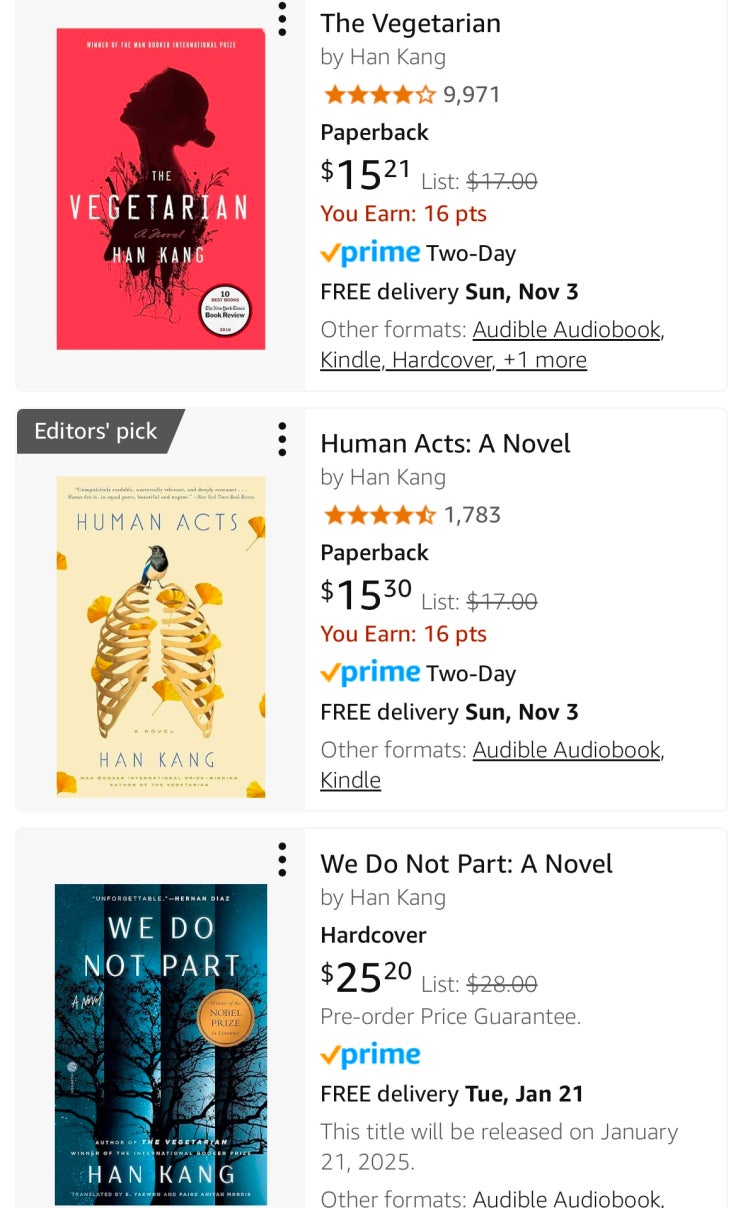Open Human Acts: A Novel title
The width and height of the screenshot is (743, 1208).
(445, 443)
